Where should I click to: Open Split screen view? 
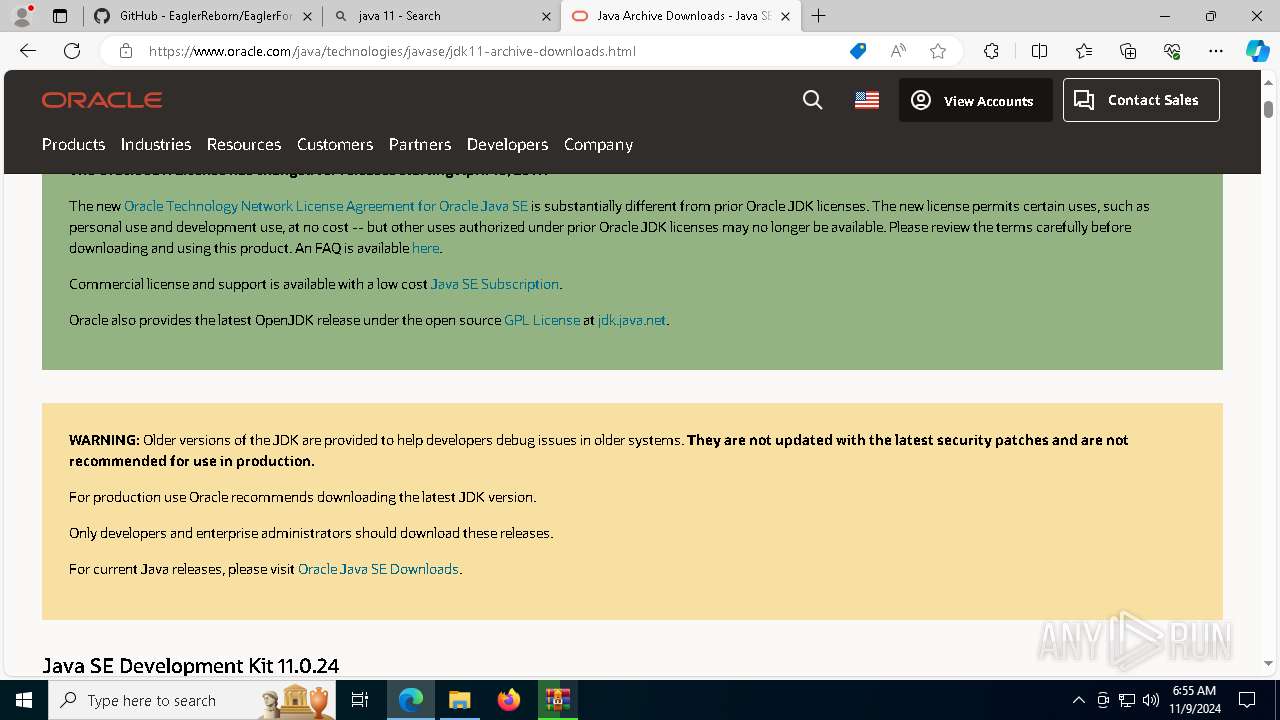point(1039,51)
